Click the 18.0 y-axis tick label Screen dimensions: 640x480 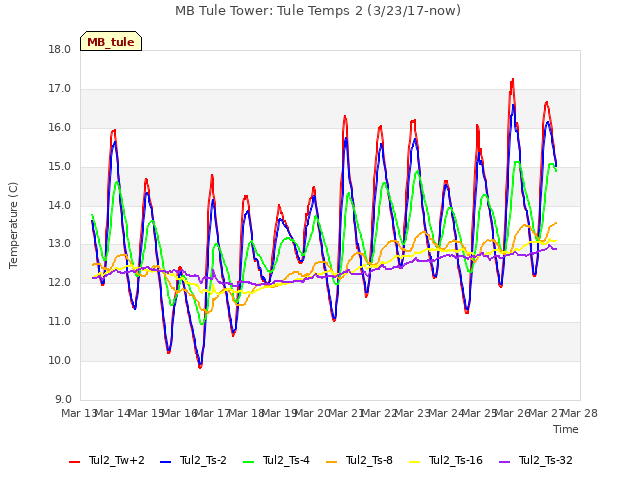pyautogui.click(x=60, y=50)
